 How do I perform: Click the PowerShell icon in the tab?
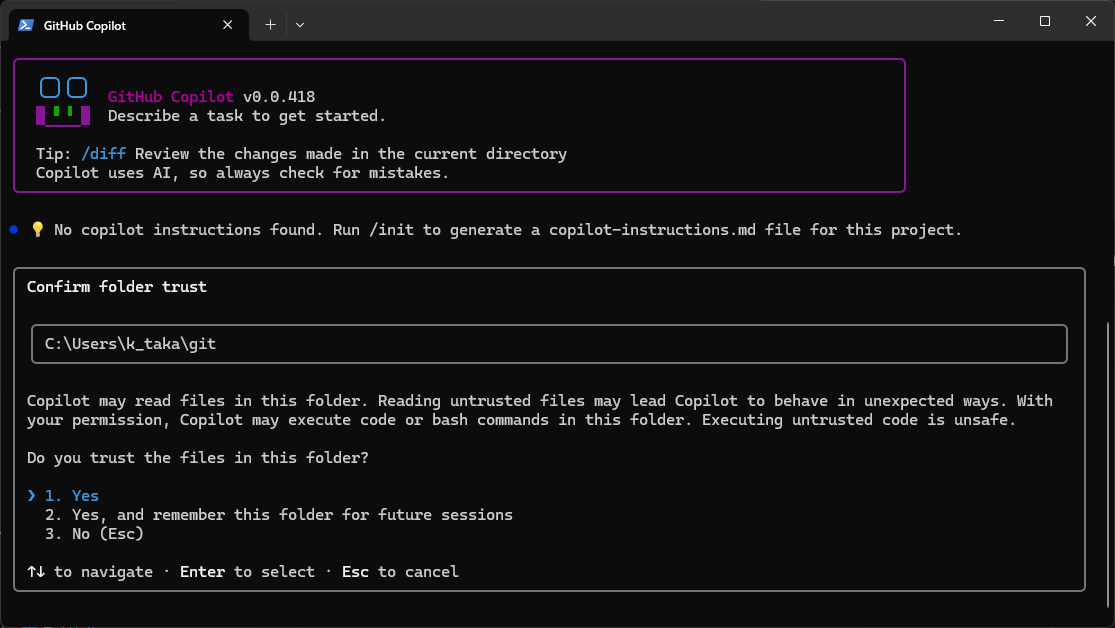pyautogui.click(x=26, y=25)
